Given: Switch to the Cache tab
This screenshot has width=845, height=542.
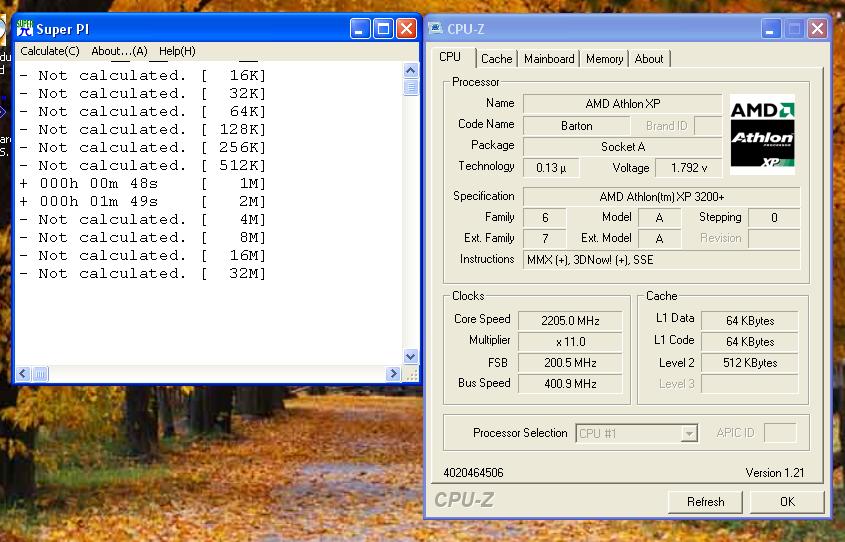Looking at the screenshot, I should point(496,59).
